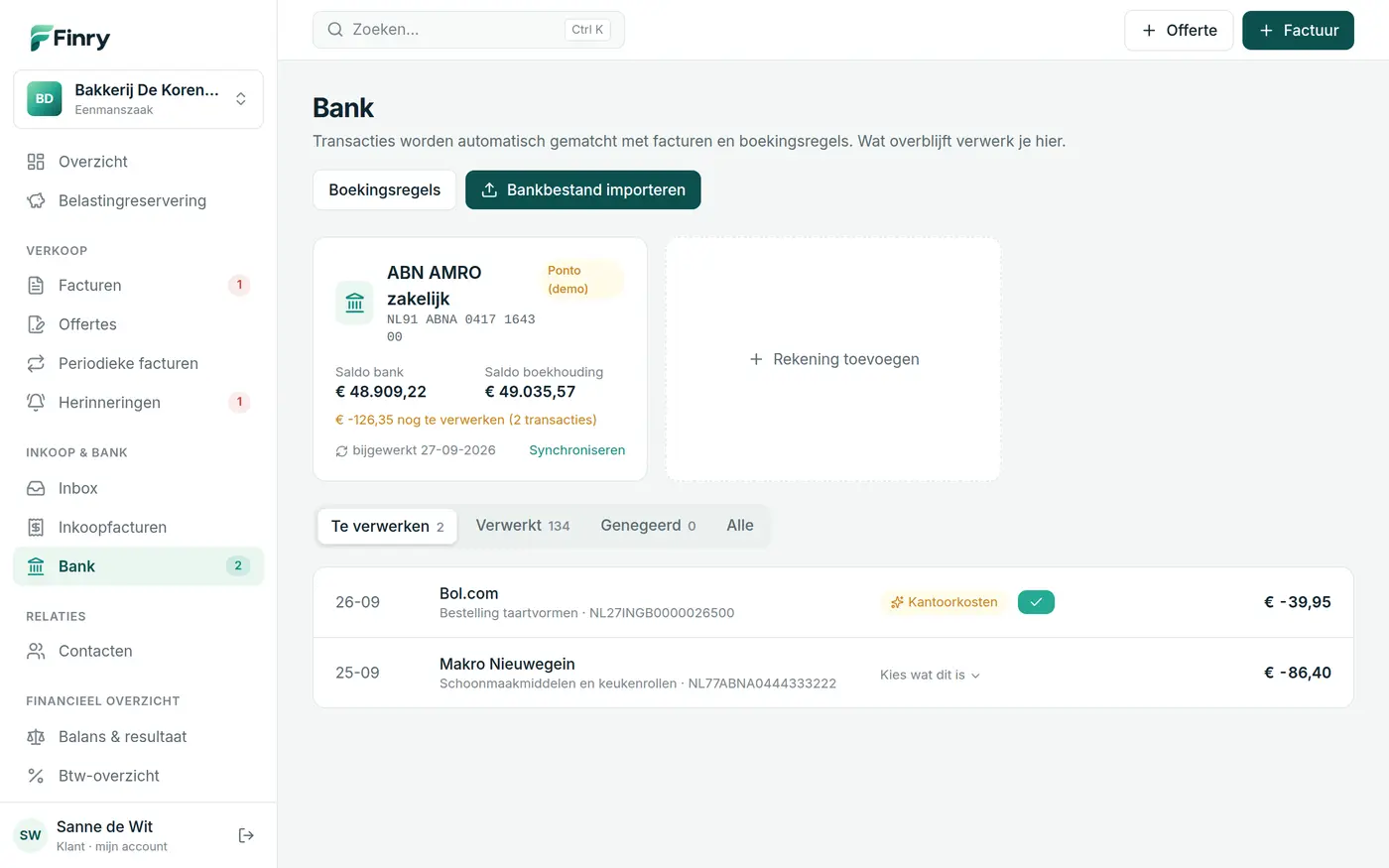Open the Bol.com transaction row
This screenshot has height=868, width=1389.
click(x=833, y=602)
